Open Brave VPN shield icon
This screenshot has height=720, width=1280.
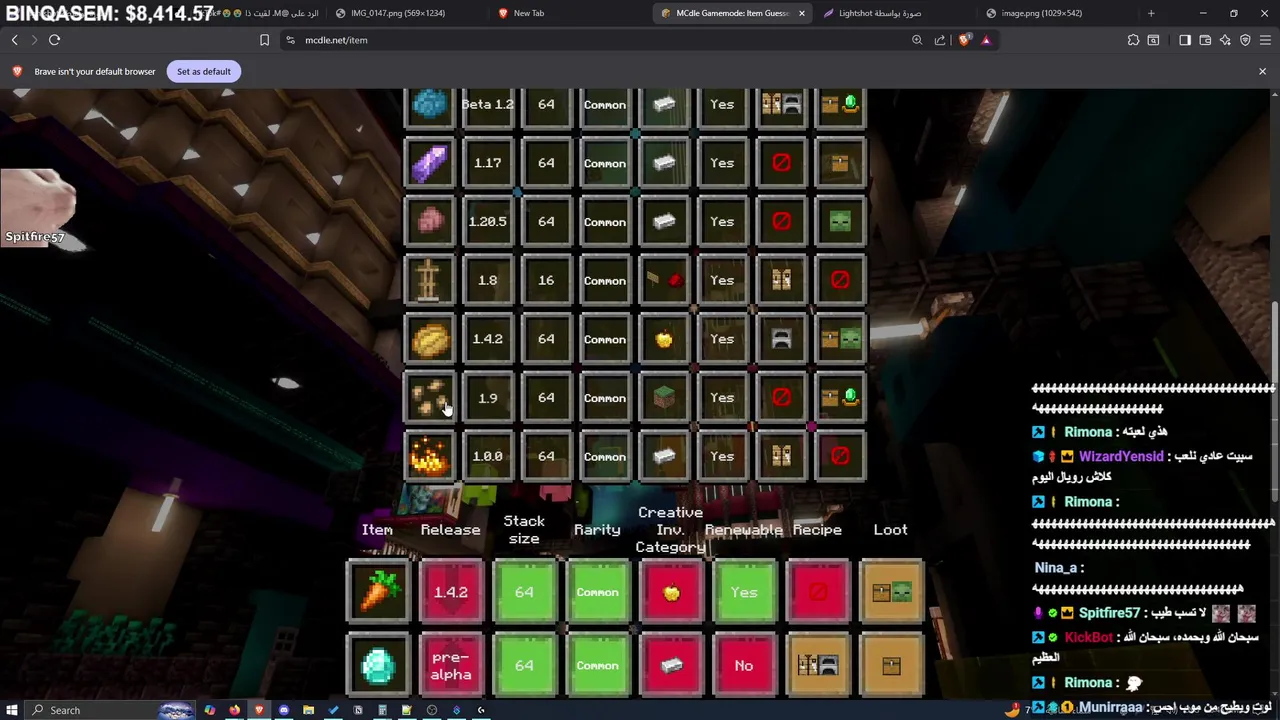1245,40
